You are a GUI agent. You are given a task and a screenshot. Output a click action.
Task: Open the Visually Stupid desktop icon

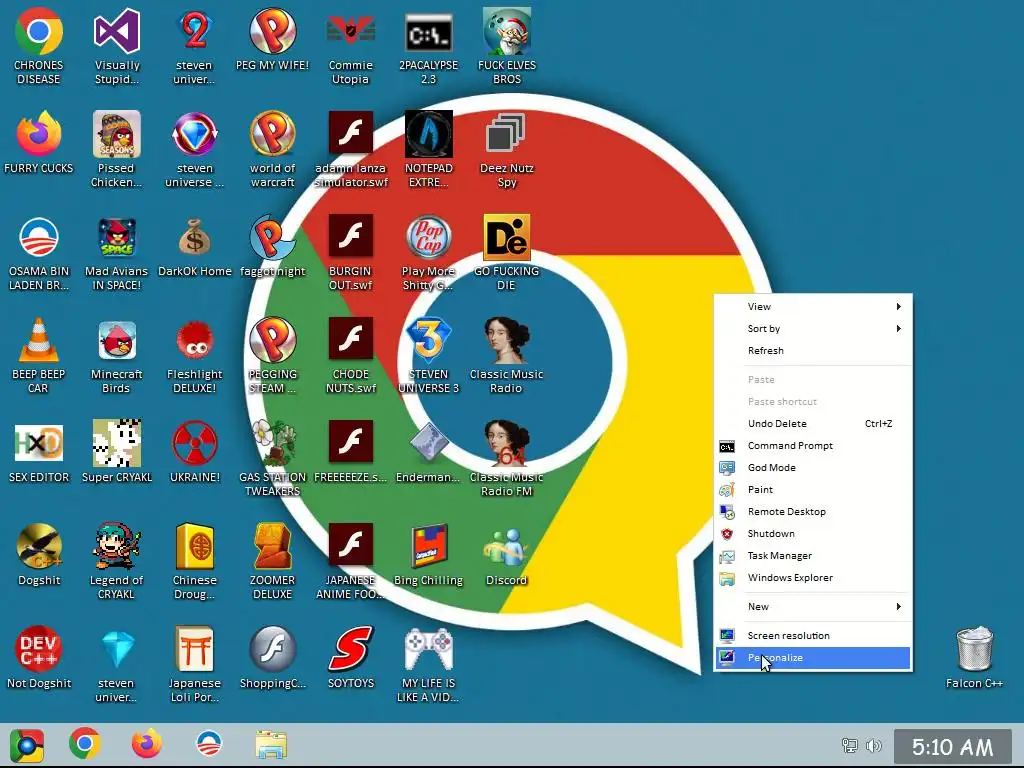click(117, 31)
